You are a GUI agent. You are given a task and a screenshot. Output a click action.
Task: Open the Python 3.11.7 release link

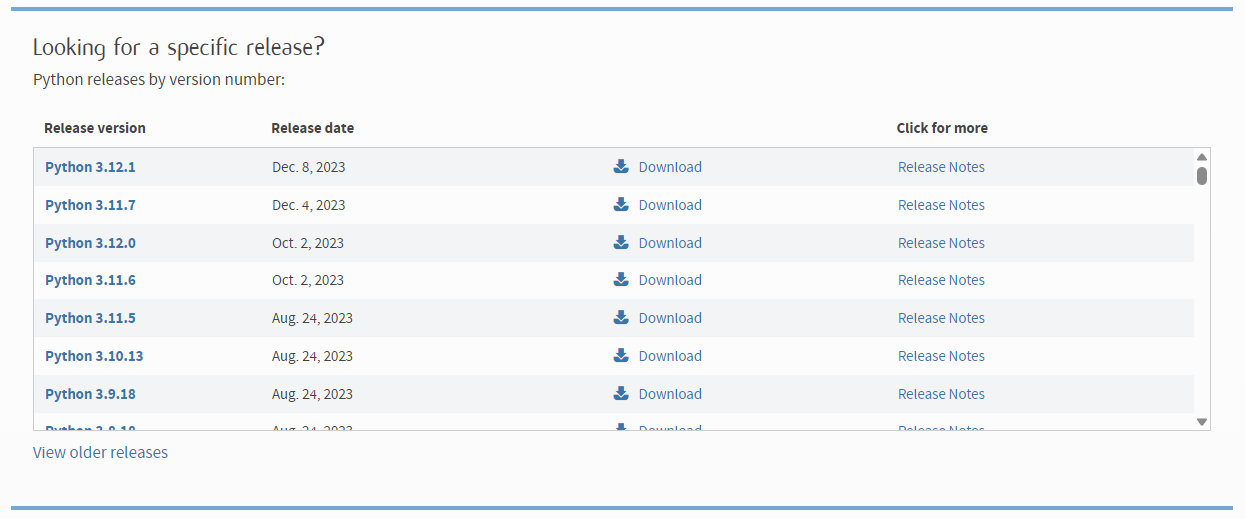click(90, 205)
